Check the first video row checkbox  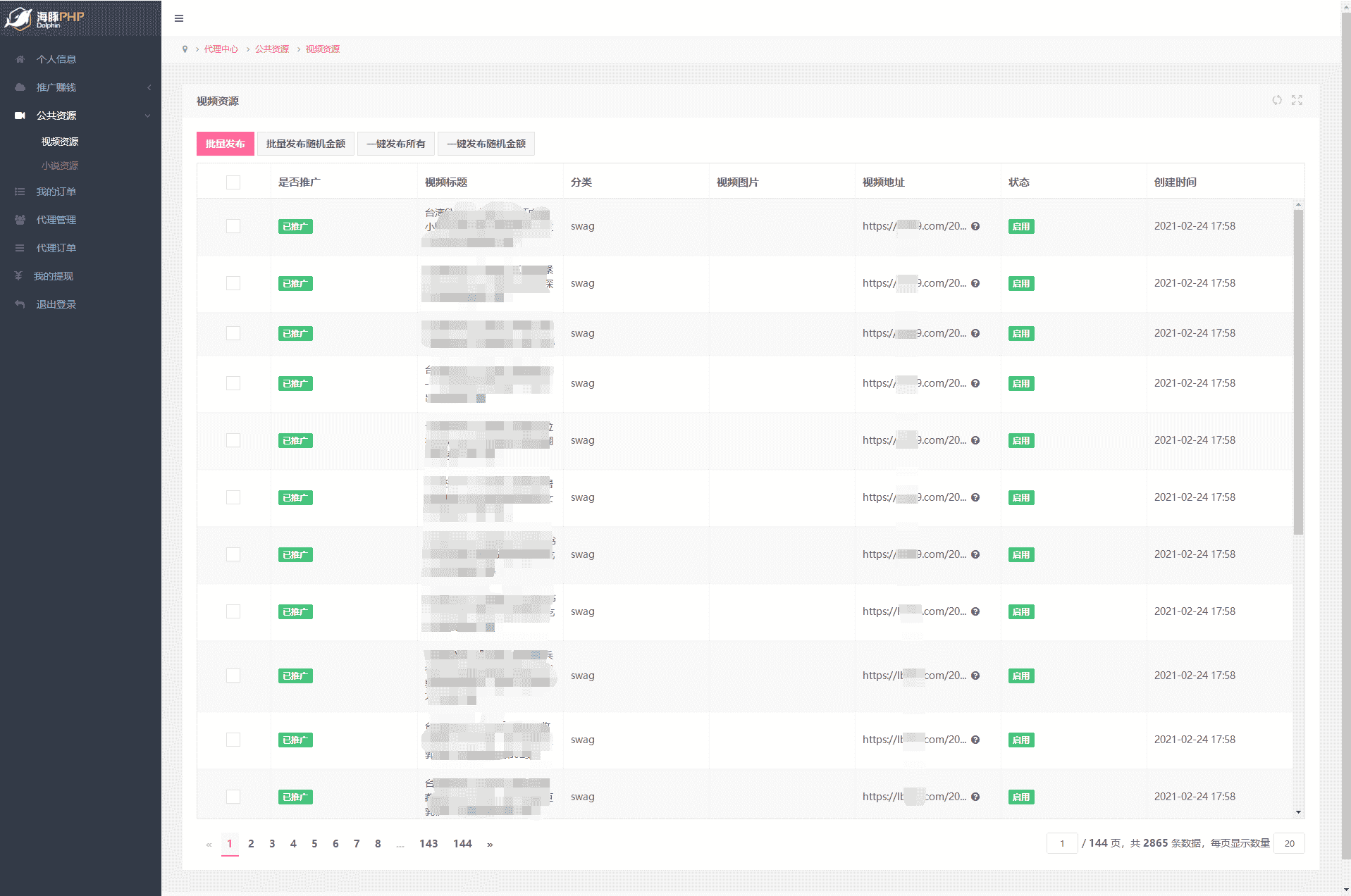pos(233,226)
